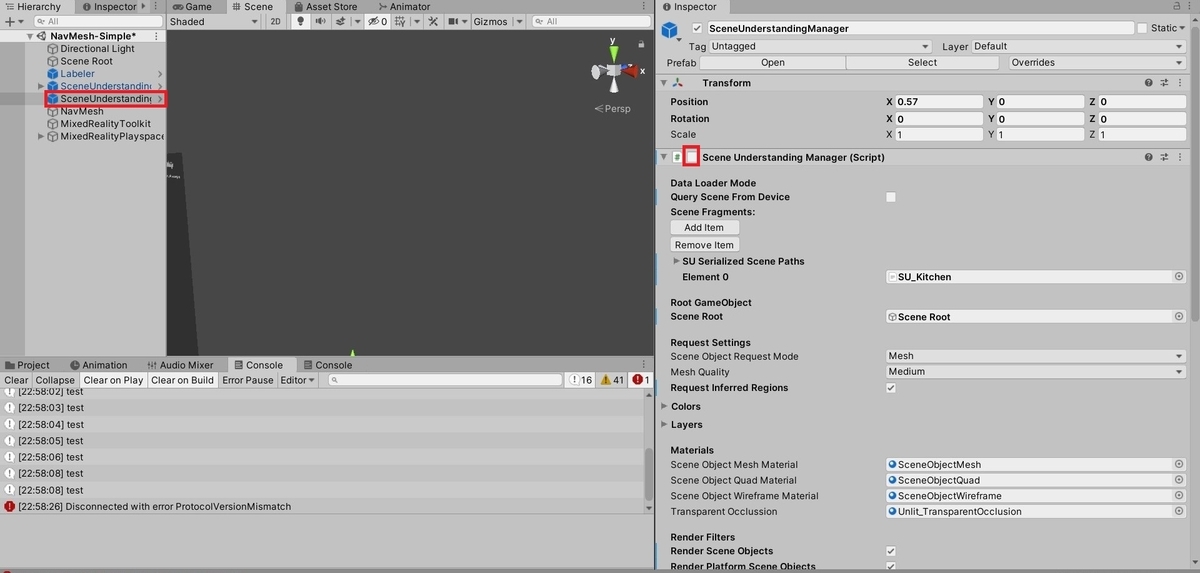Open the Tag Untagged dropdown
Image resolution: width=1200 pixels, height=573 pixels.
[821, 46]
